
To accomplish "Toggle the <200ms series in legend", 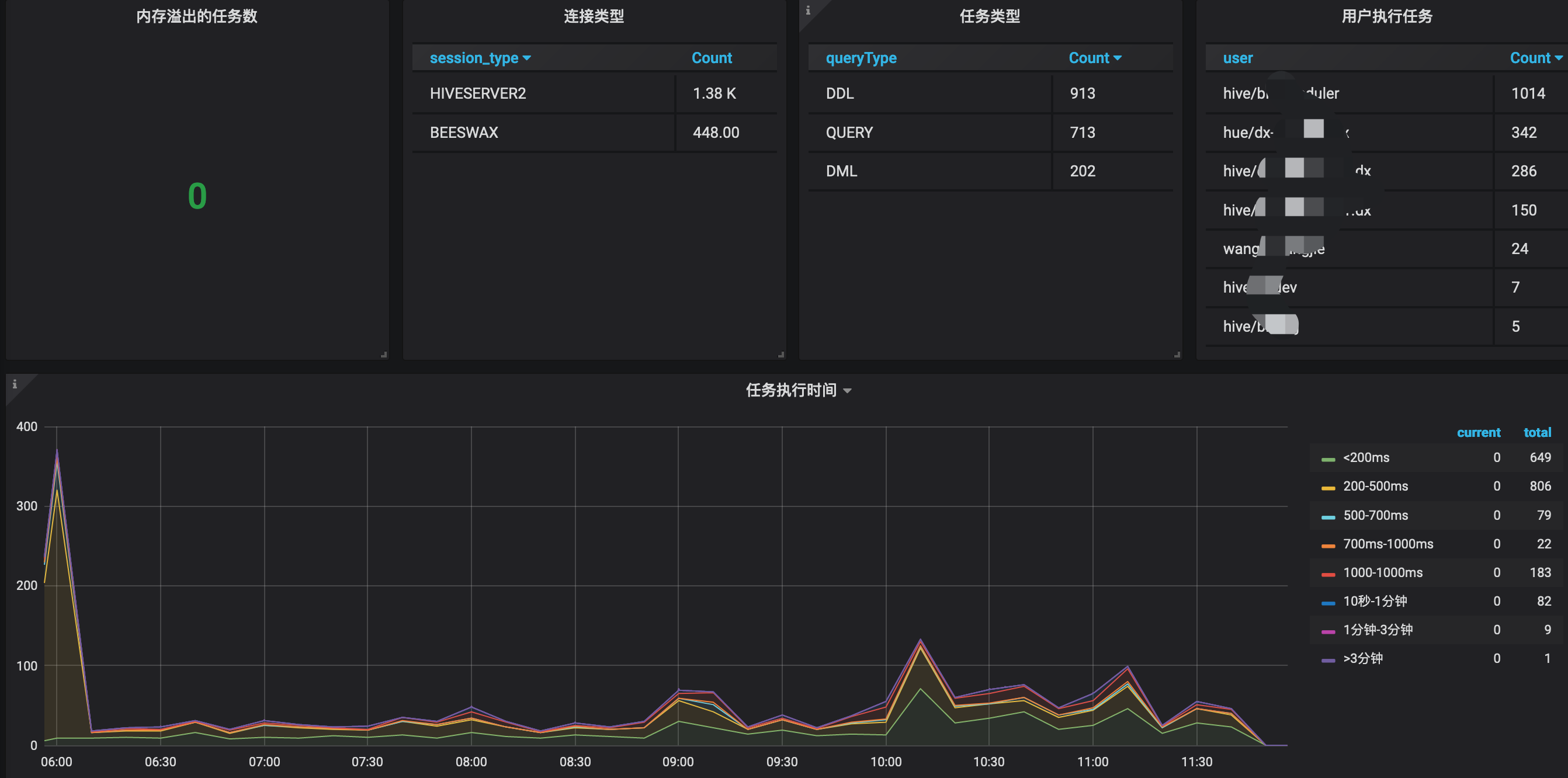I will (x=1366, y=457).
